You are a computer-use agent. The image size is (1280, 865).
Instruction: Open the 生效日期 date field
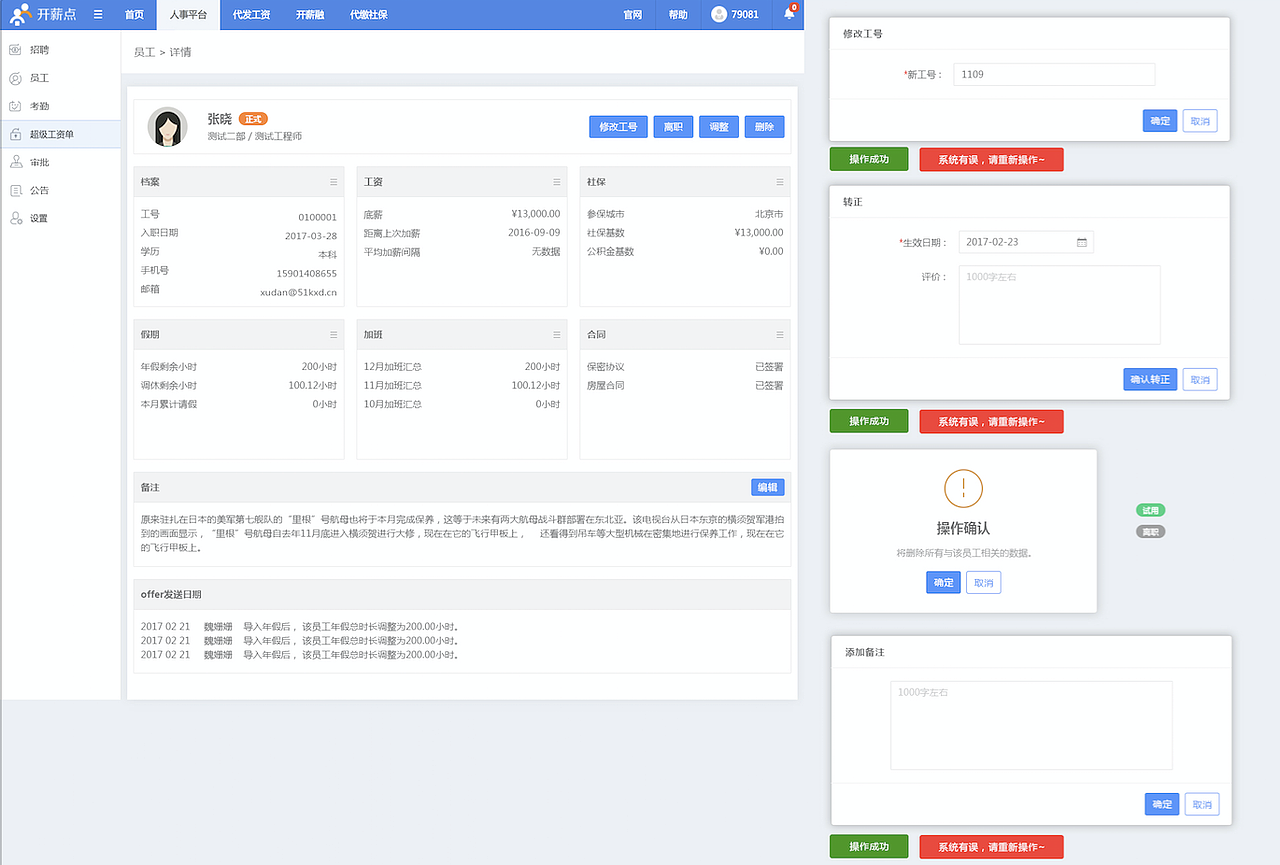pyautogui.click(x=1026, y=242)
